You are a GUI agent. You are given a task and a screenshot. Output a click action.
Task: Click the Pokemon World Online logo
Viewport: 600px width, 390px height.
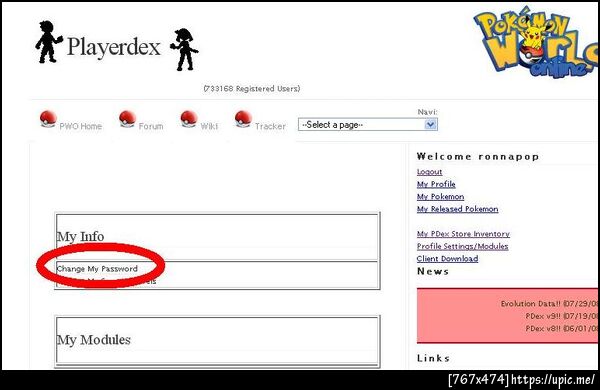pyautogui.click(x=536, y=41)
